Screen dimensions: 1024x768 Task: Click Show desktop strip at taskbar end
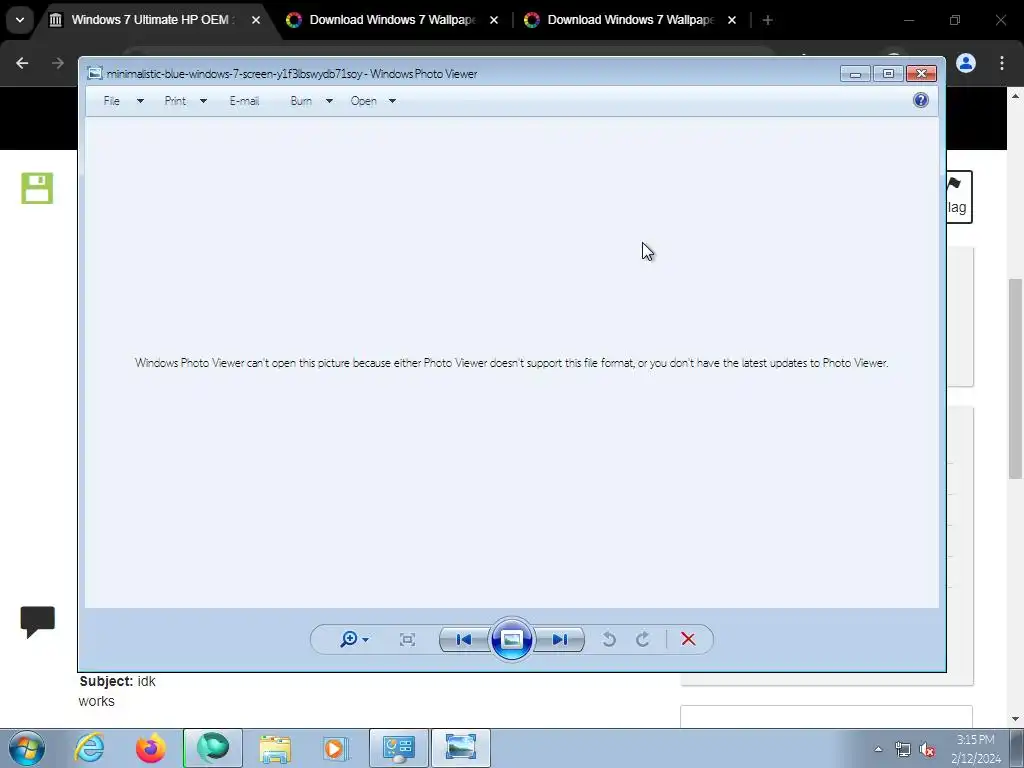coord(1017,748)
